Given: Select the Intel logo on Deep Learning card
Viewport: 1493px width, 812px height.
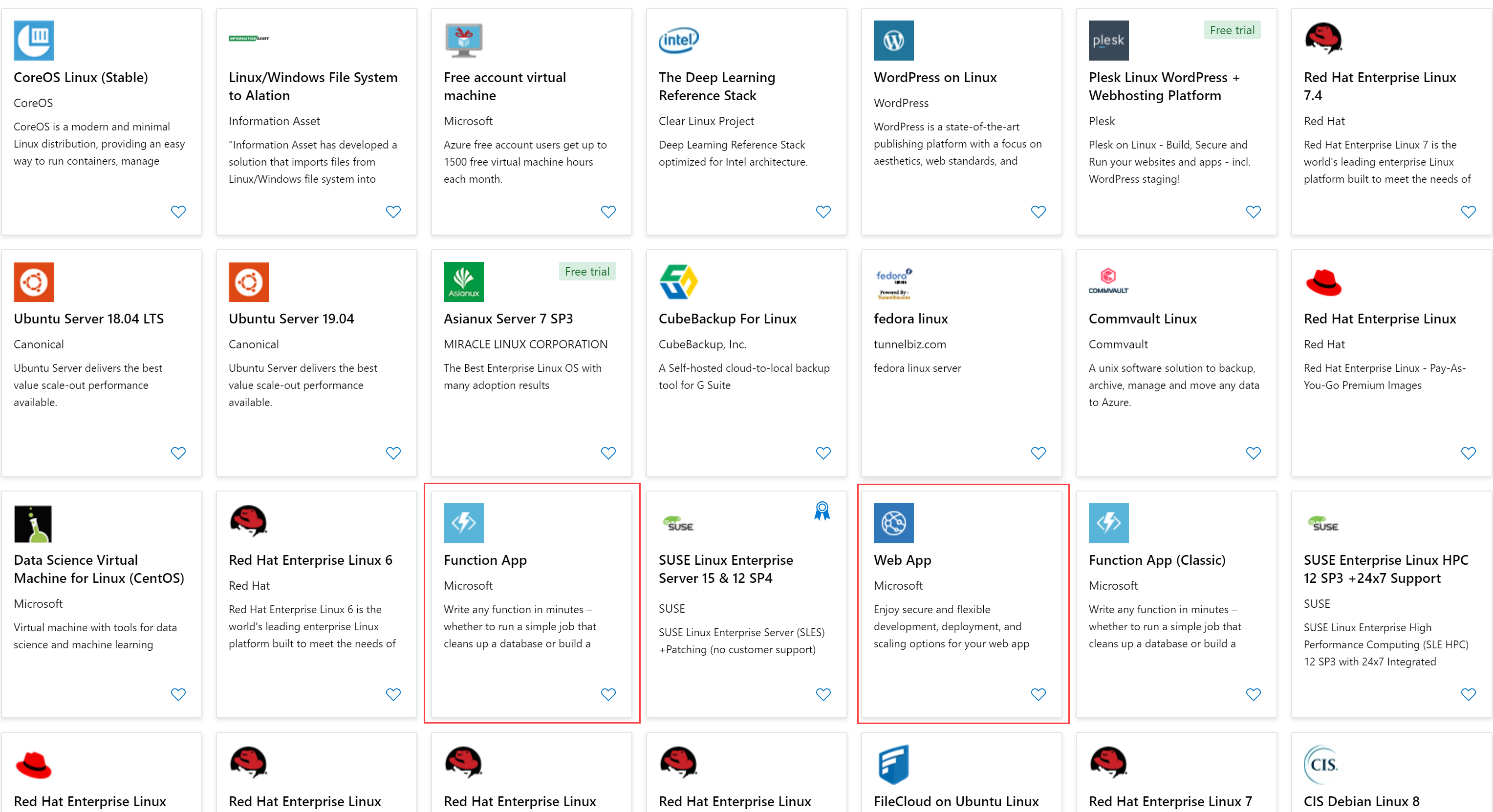Looking at the screenshot, I should point(678,40).
